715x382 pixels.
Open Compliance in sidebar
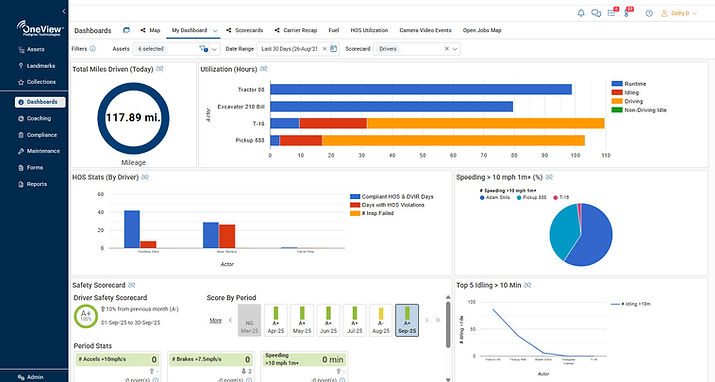pyautogui.click(x=37, y=135)
